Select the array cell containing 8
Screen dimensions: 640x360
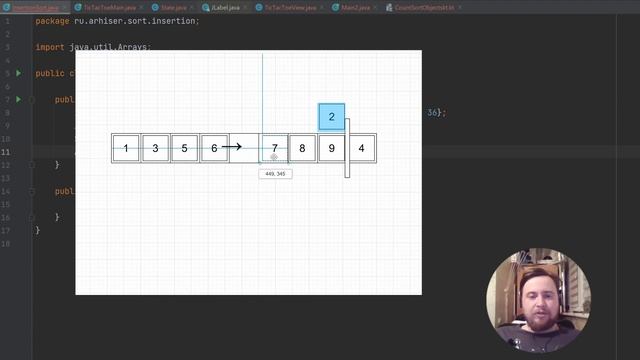[302, 148]
